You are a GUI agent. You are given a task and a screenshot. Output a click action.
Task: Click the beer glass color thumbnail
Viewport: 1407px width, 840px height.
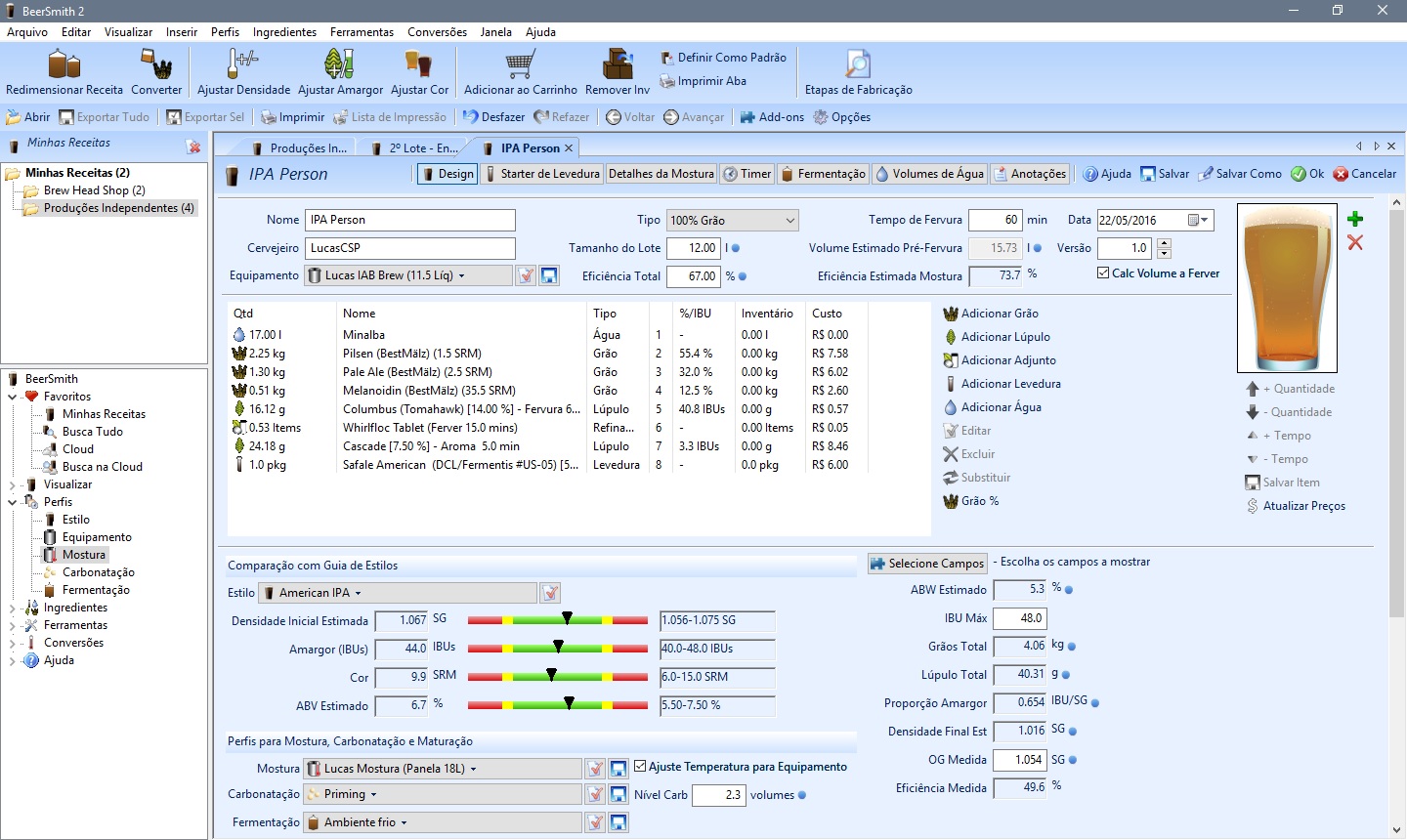(1286, 287)
